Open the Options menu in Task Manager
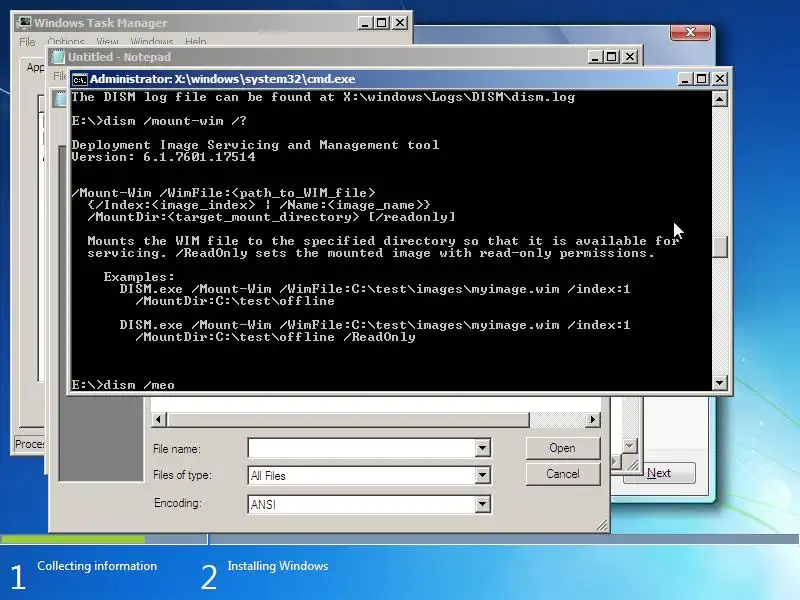Screen dimensions: 800x600 pos(66,41)
